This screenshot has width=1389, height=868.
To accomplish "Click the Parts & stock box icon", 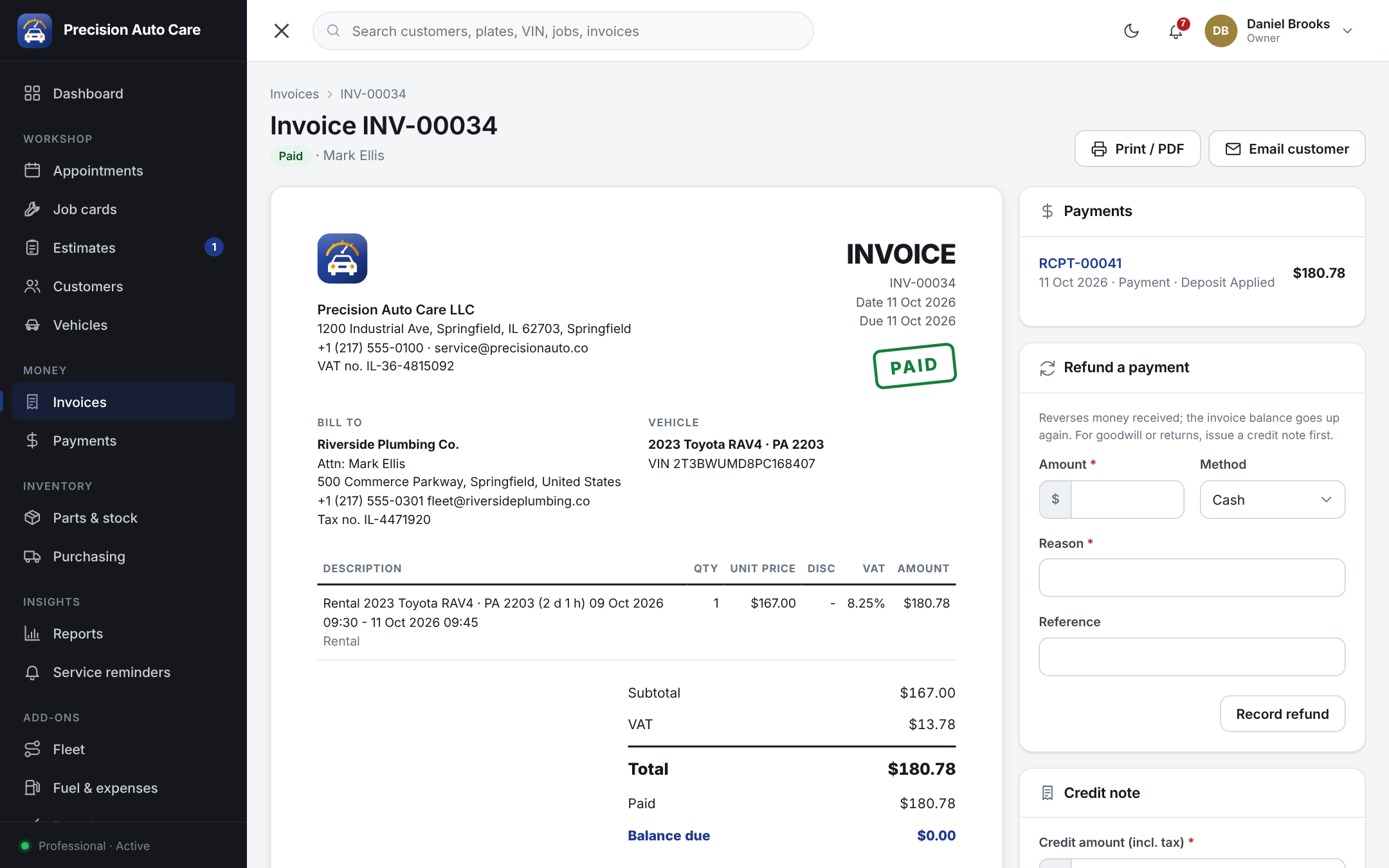I will click(x=32, y=518).
